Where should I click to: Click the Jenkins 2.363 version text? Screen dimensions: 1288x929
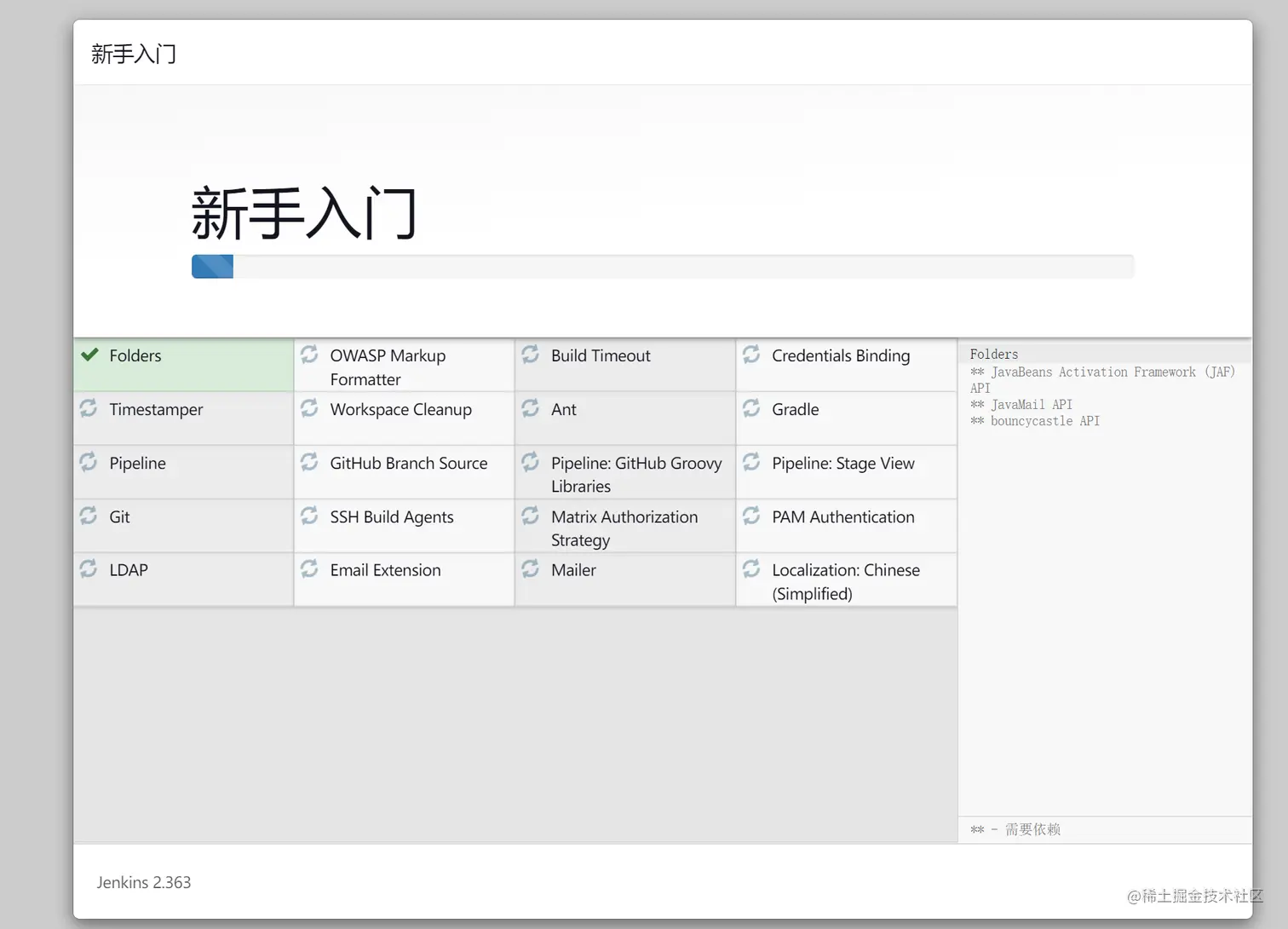tap(144, 882)
